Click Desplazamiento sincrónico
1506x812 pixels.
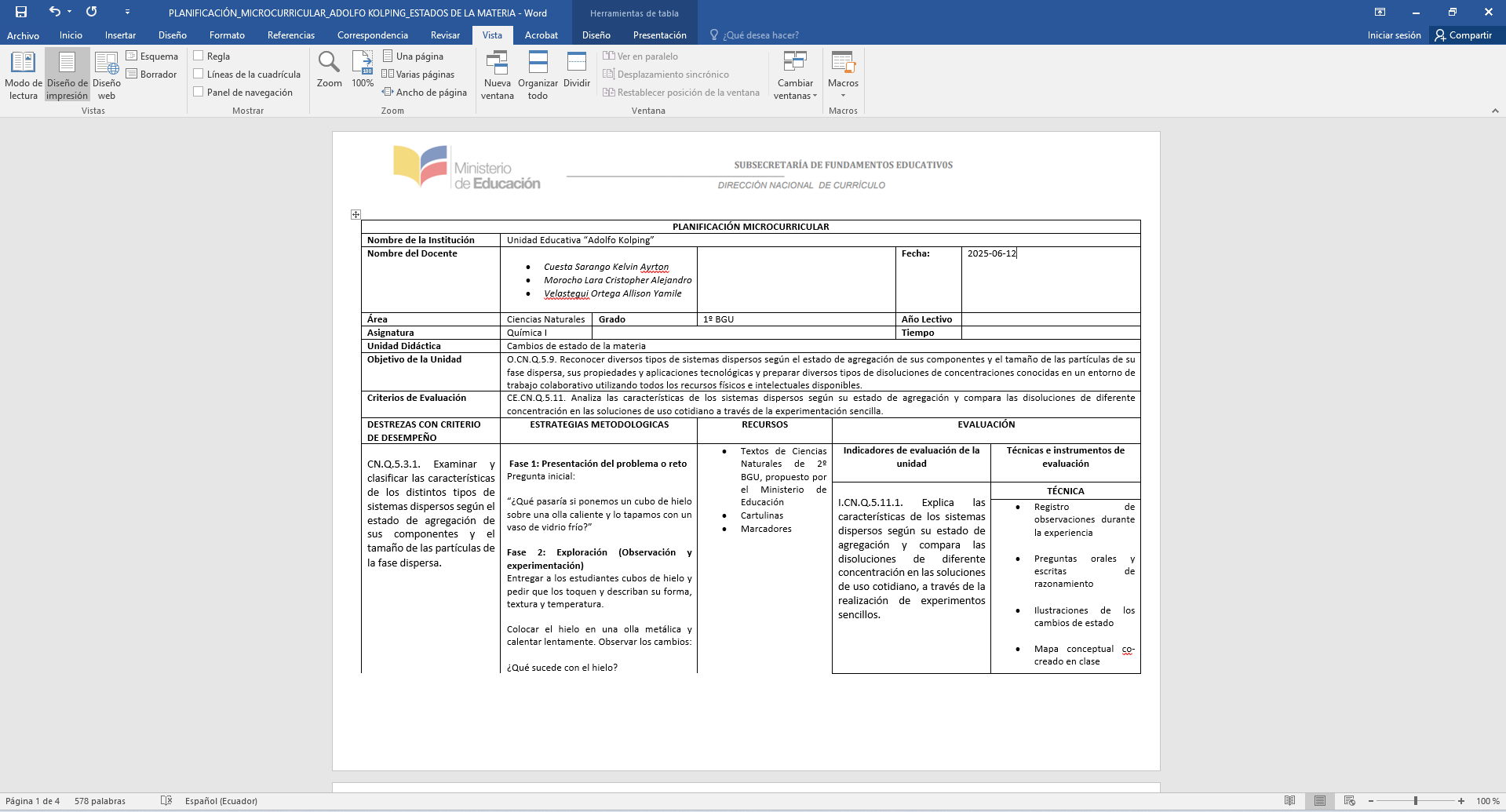666,75
